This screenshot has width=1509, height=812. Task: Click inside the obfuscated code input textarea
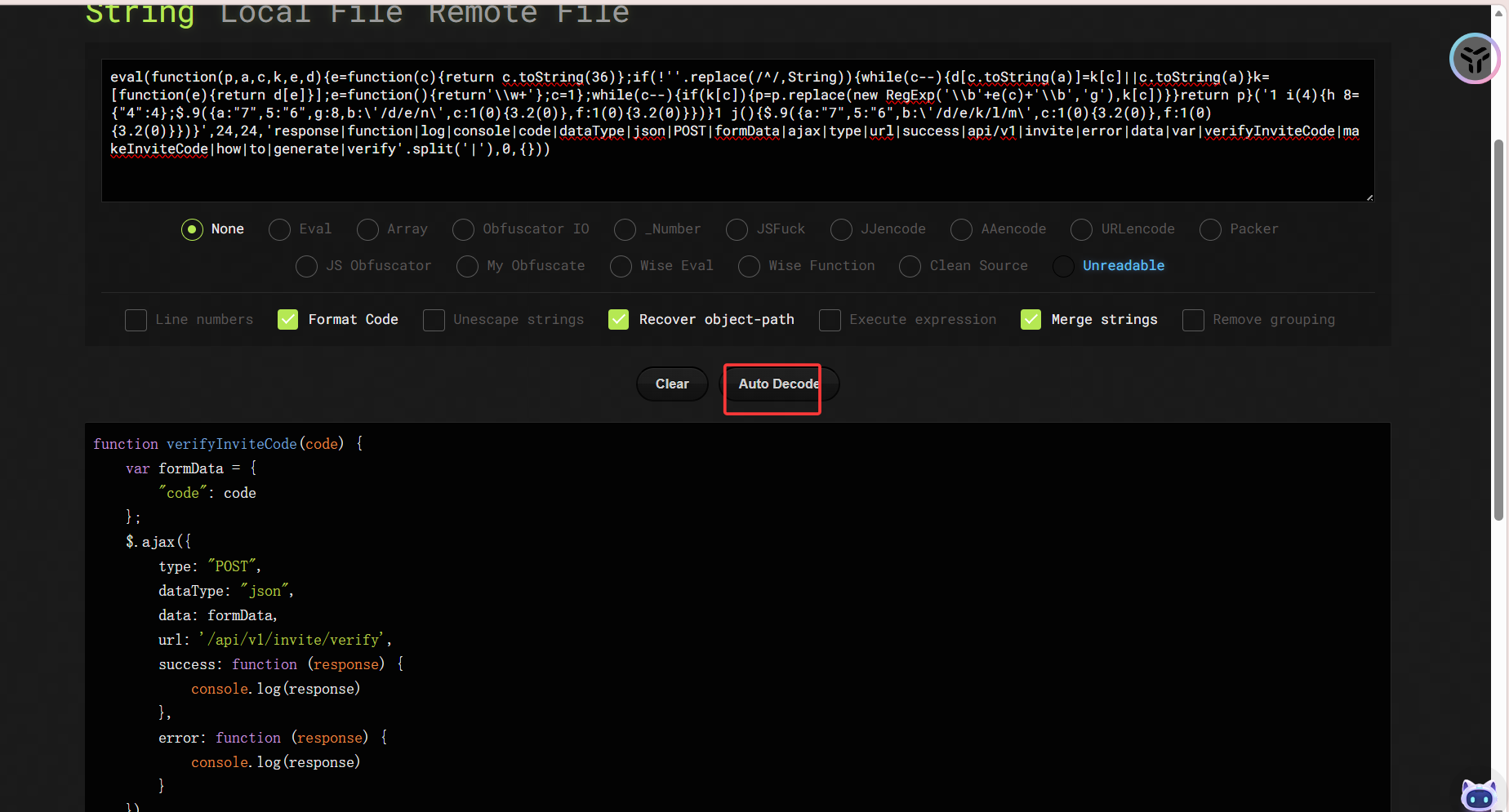click(737, 175)
